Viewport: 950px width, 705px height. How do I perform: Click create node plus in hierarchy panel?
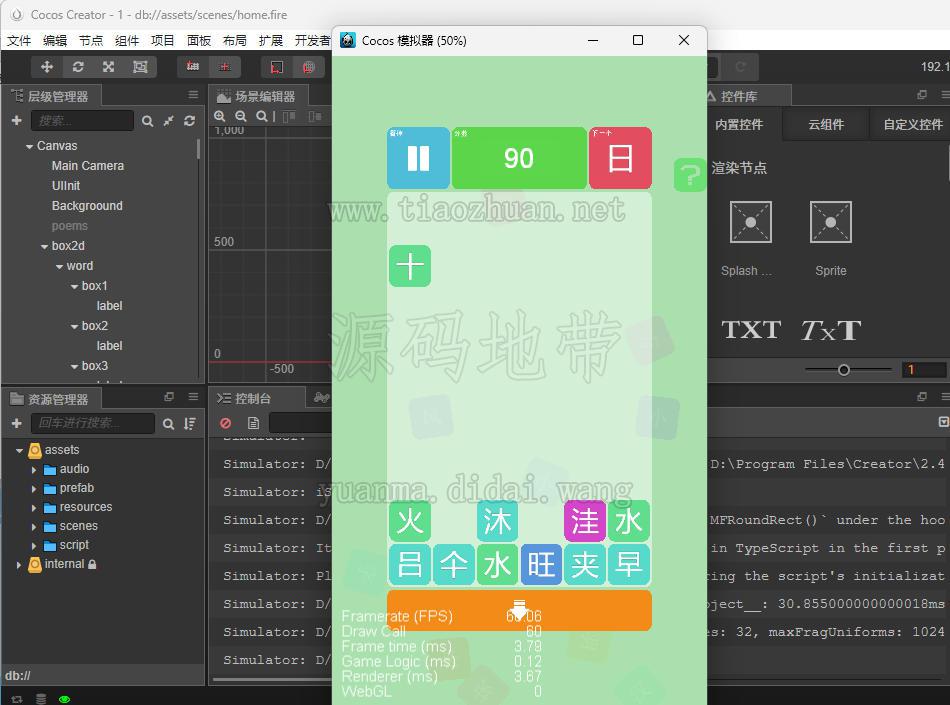point(17,121)
